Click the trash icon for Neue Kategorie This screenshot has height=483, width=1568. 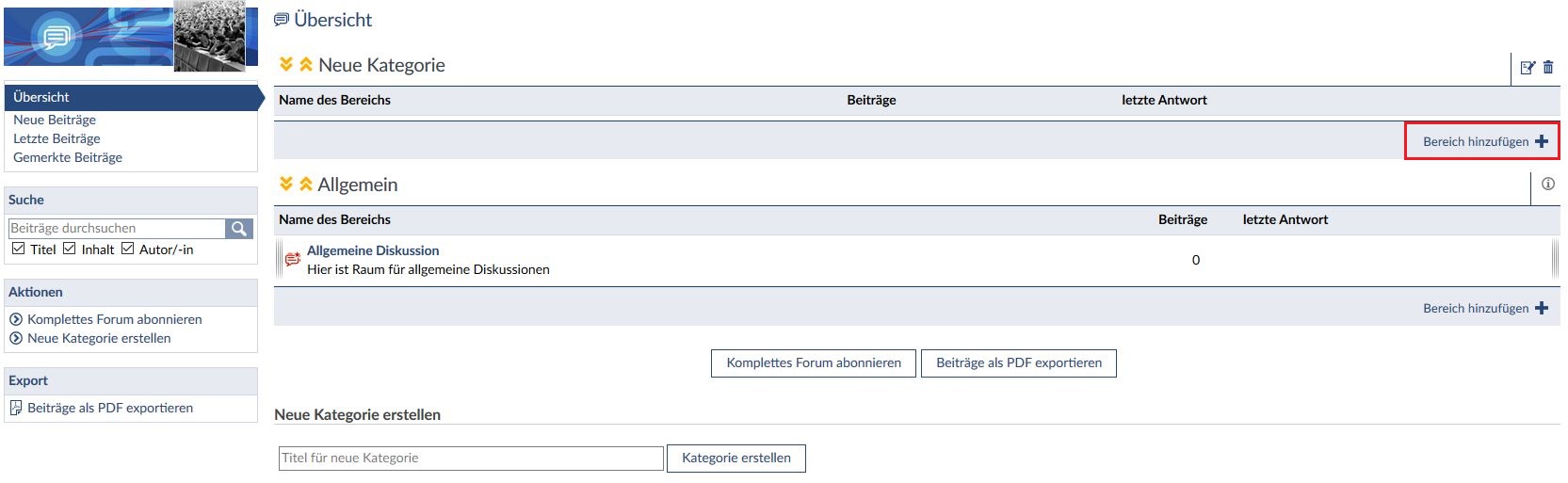[1548, 67]
